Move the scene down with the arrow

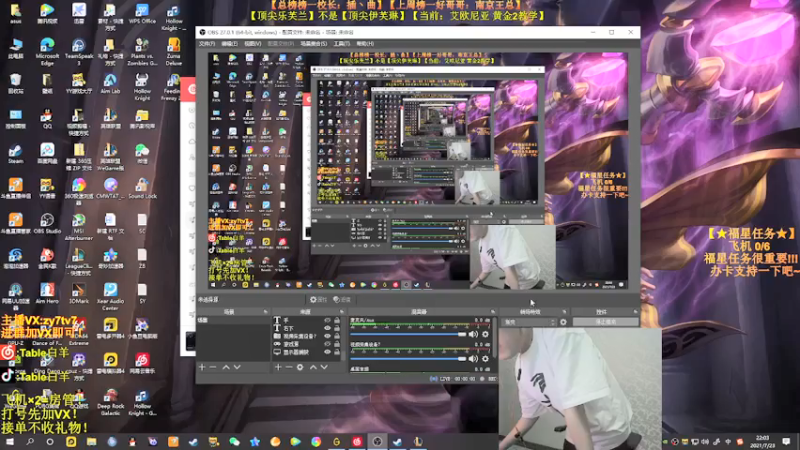click(x=237, y=367)
